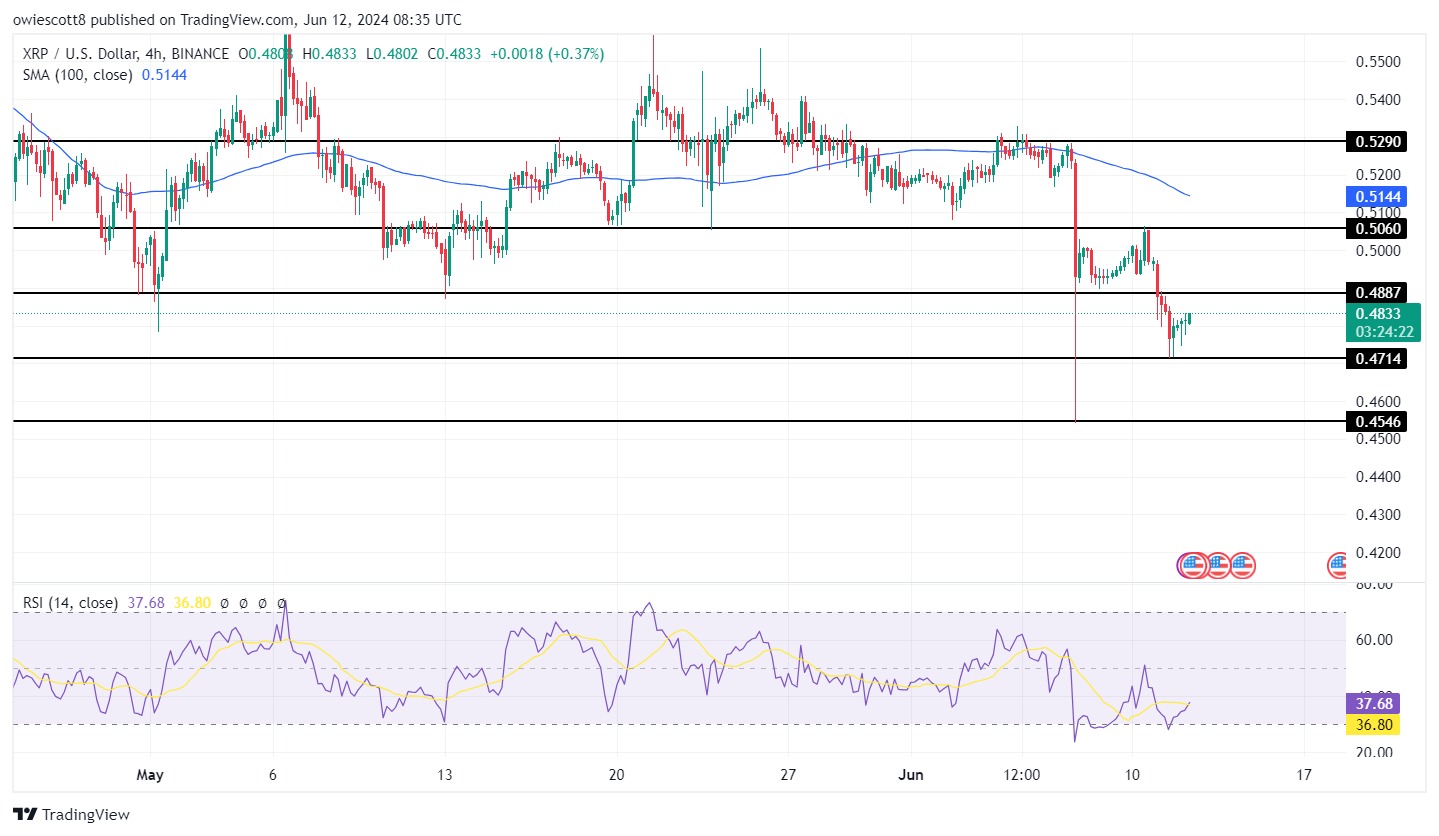Click the low value L0.4802 in the header
This screenshot has height=836, width=1439.
(394, 54)
